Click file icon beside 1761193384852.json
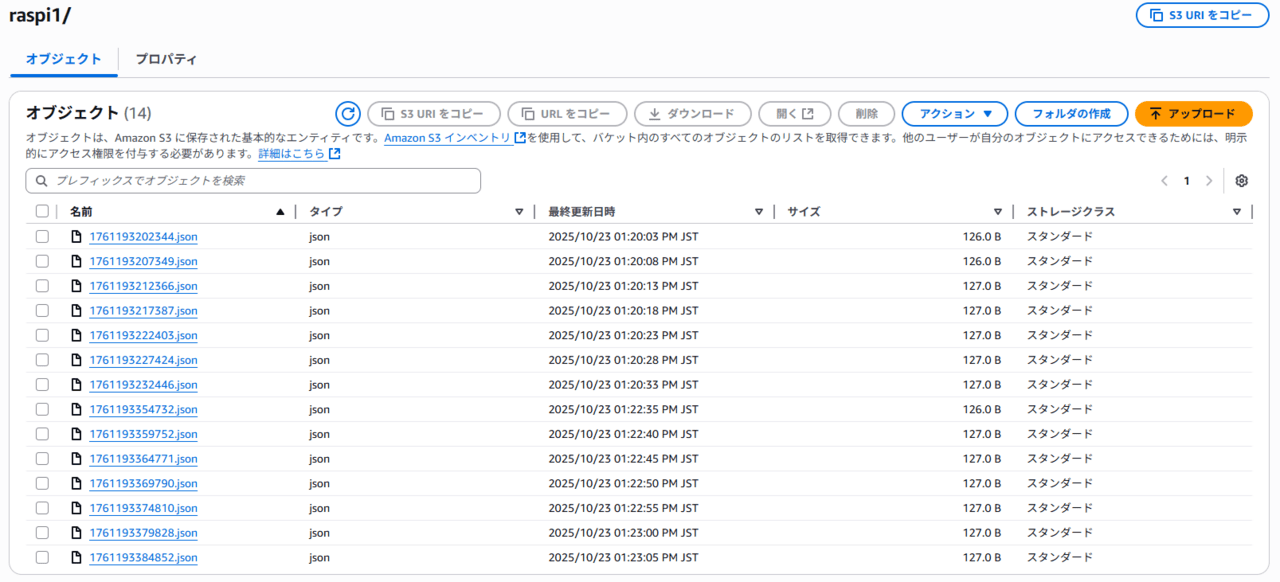The image size is (1280, 582). point(76,558)
